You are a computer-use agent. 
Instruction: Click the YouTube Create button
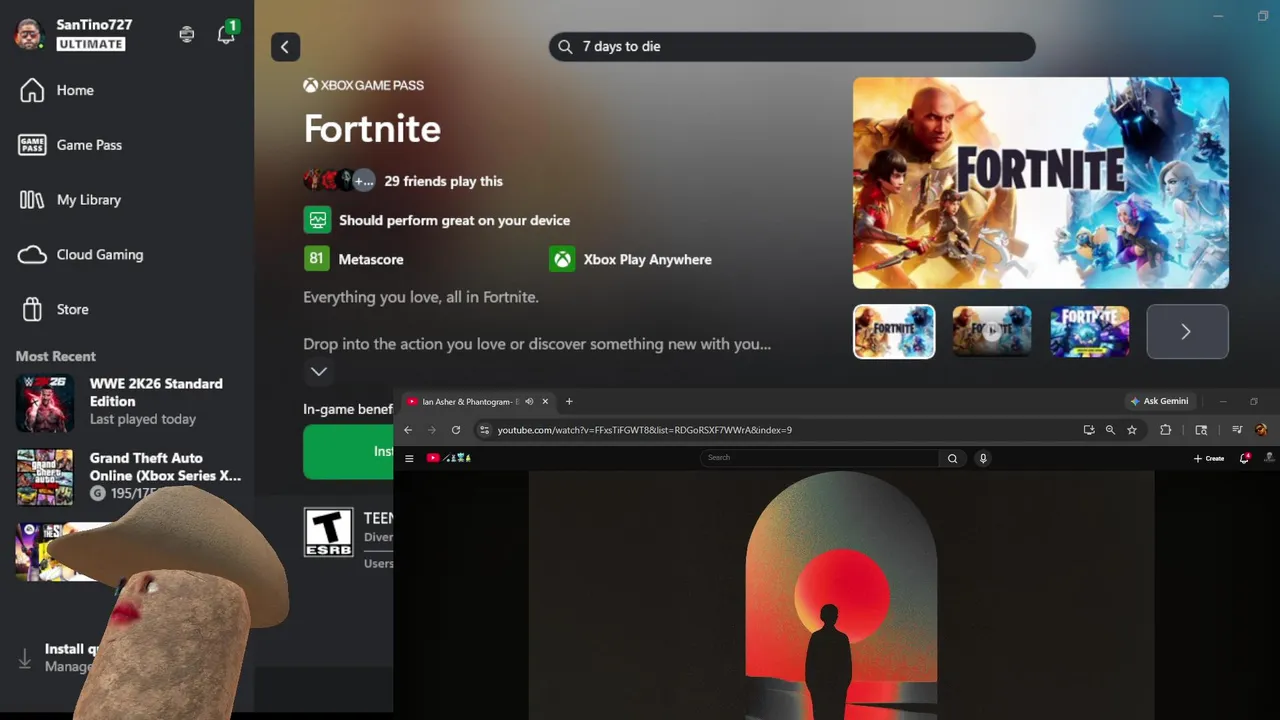(x=1209, y=458)
